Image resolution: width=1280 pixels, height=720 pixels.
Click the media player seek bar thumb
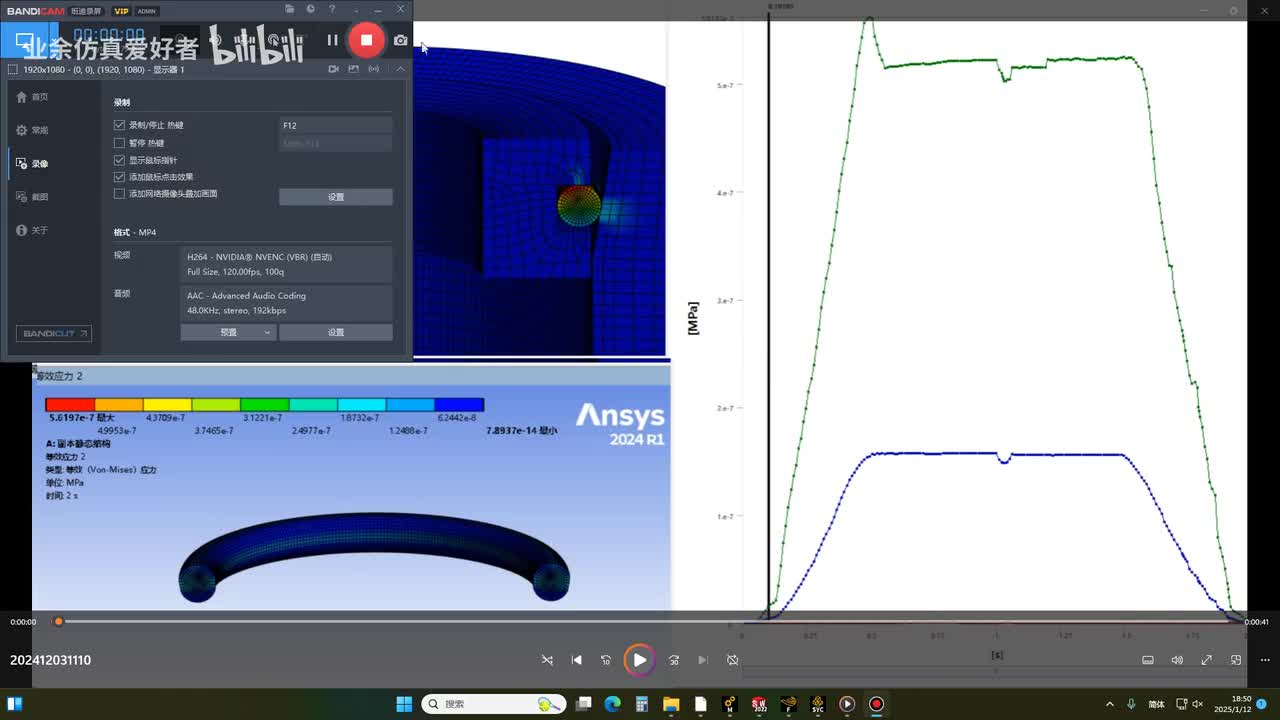click(x=59, y=622)
